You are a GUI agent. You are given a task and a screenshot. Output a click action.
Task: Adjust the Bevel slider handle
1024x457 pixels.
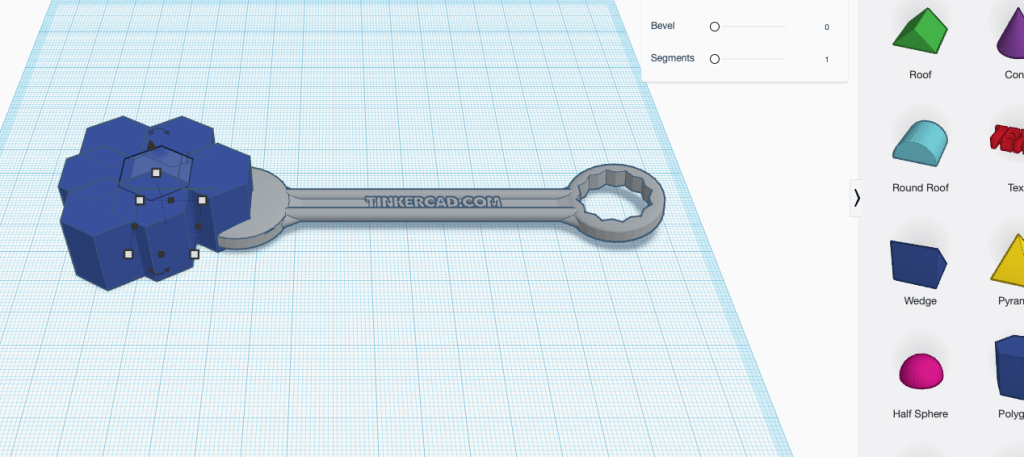click(714, 27)
